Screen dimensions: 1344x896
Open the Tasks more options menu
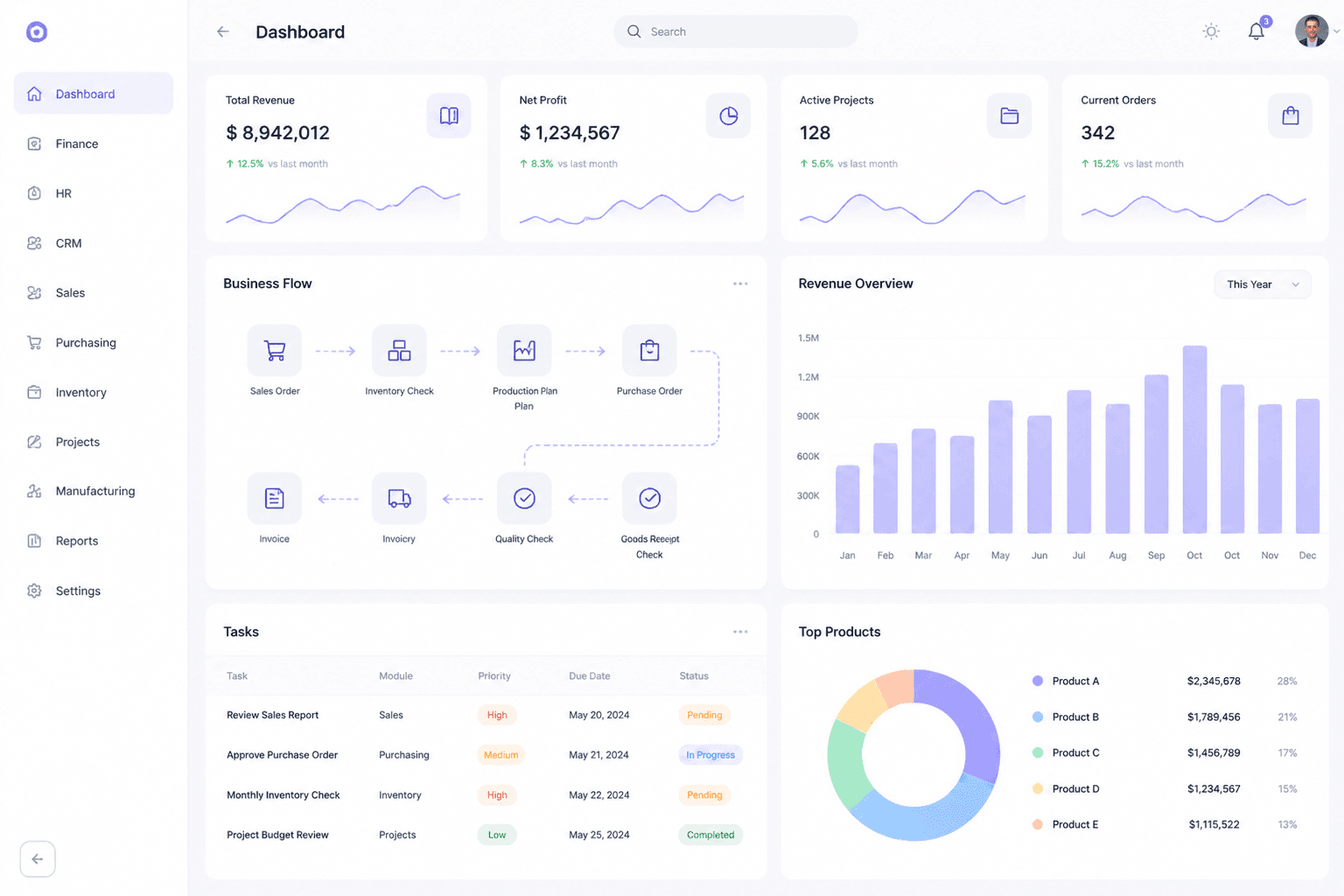click(740, 632)
